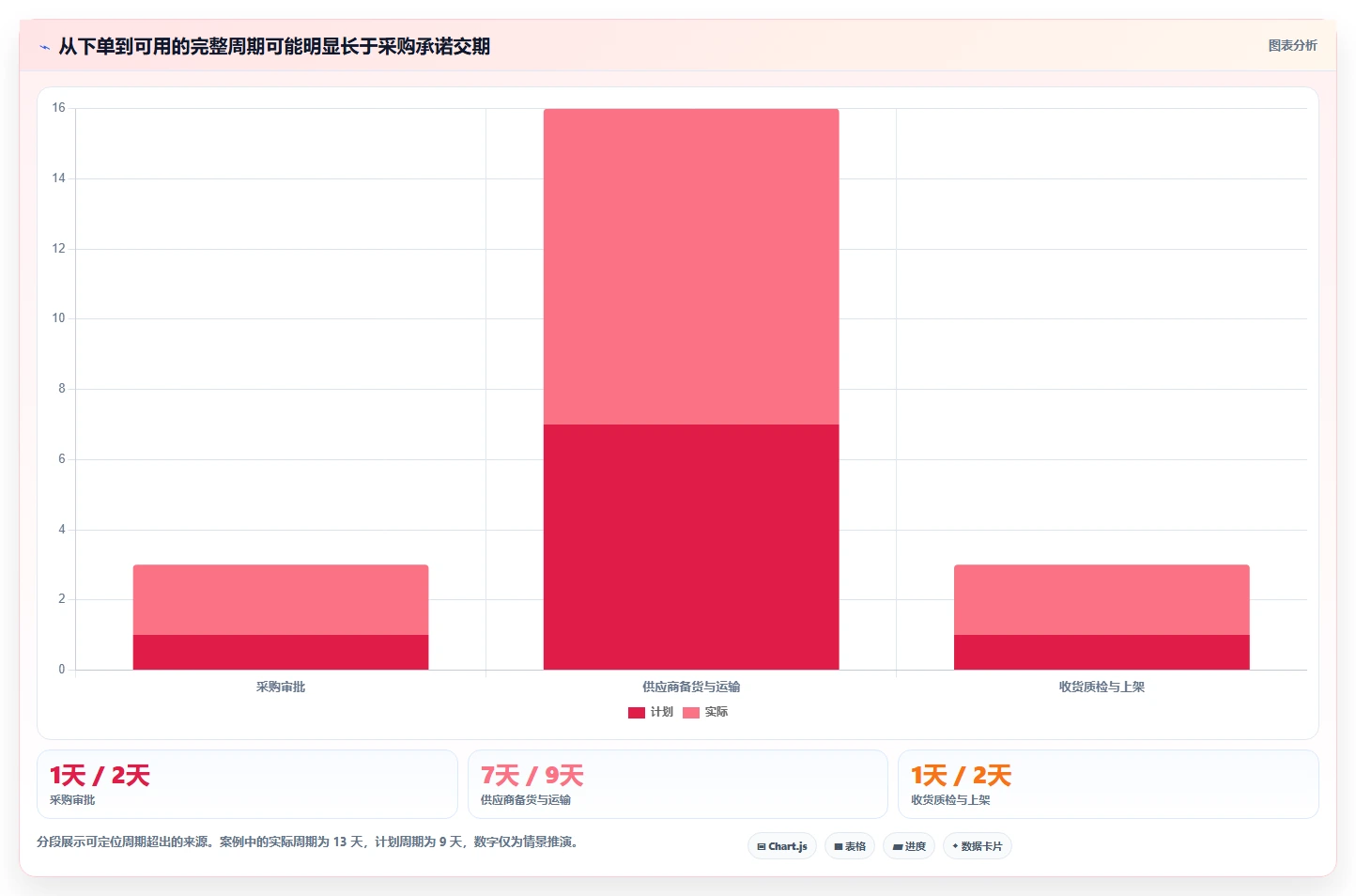Click the 实际 legend label text
The width and height of the screenshot is (1356, 896).
[x=717, y=712]
